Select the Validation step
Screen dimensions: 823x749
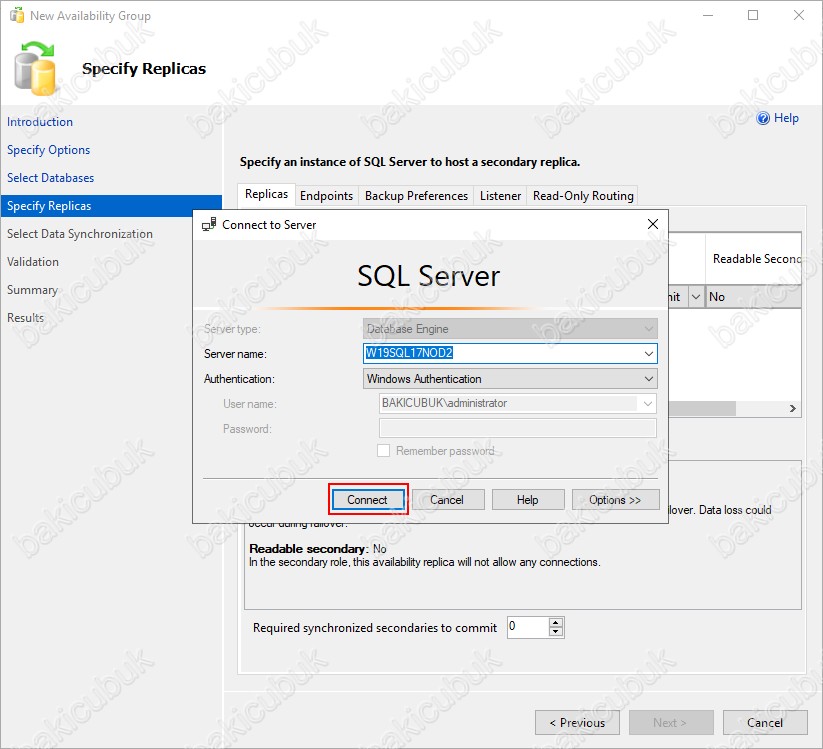[33, 262]
